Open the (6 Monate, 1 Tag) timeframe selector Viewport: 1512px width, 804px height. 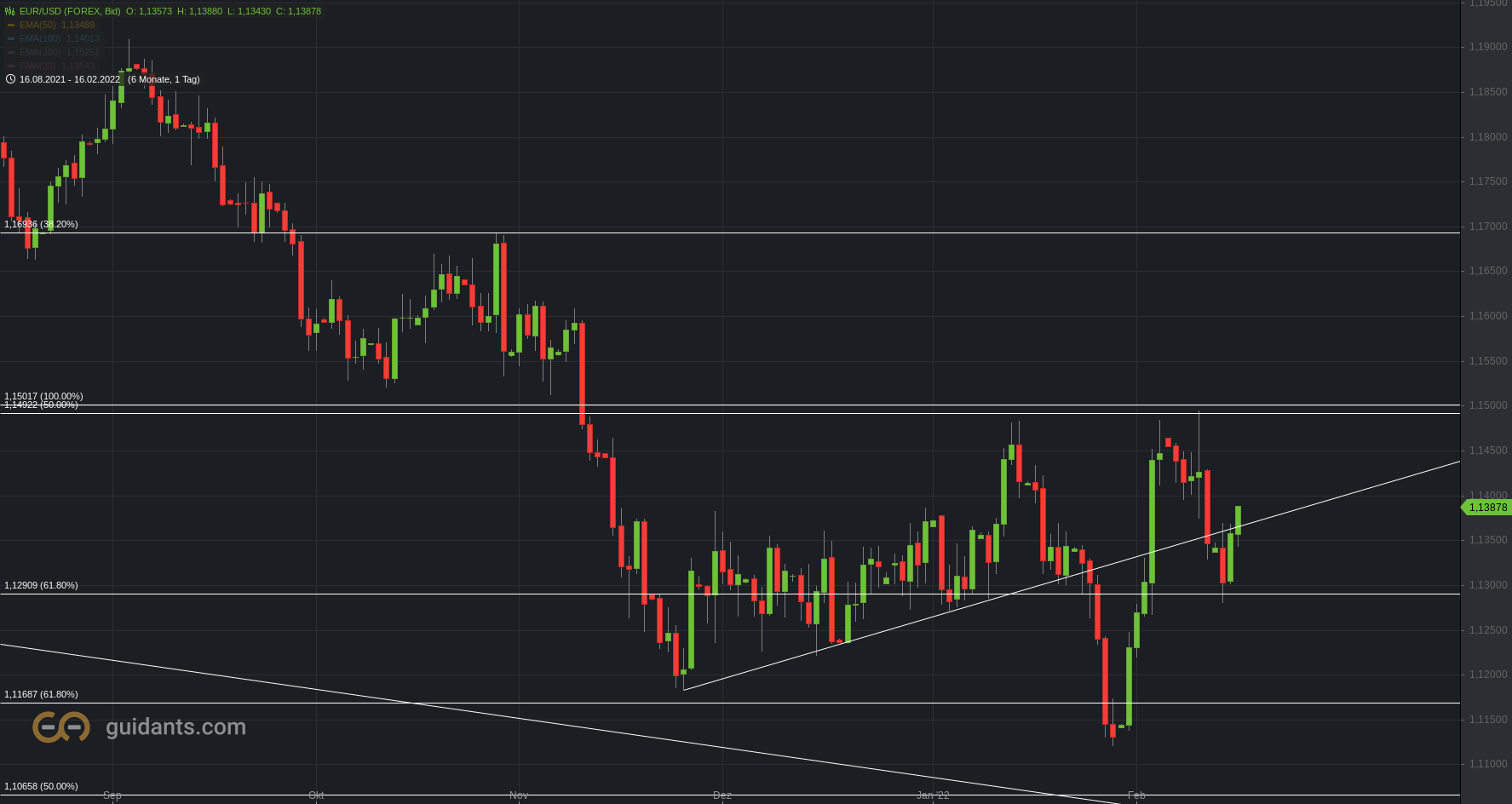pyautogui.click(x=164, y=79)
